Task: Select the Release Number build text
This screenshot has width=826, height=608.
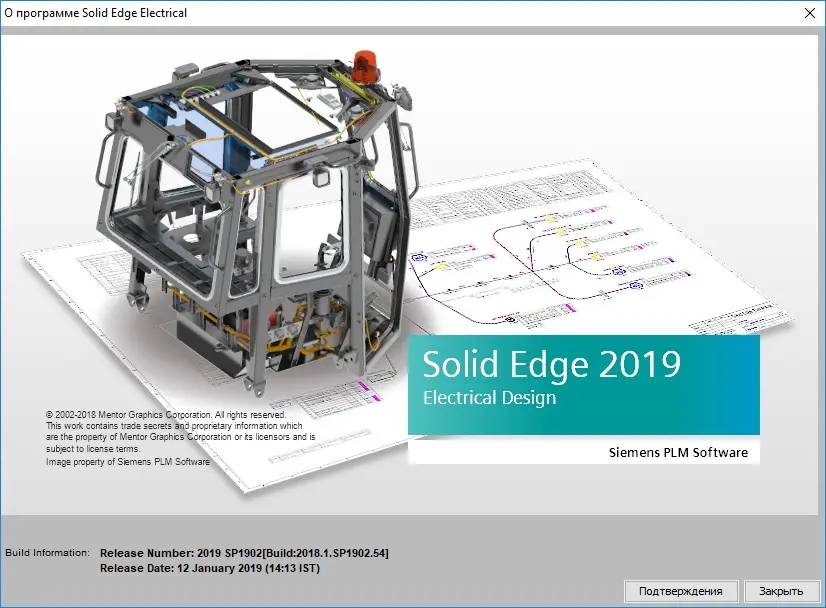Action: pyautogui.click(x=244, y=553)
